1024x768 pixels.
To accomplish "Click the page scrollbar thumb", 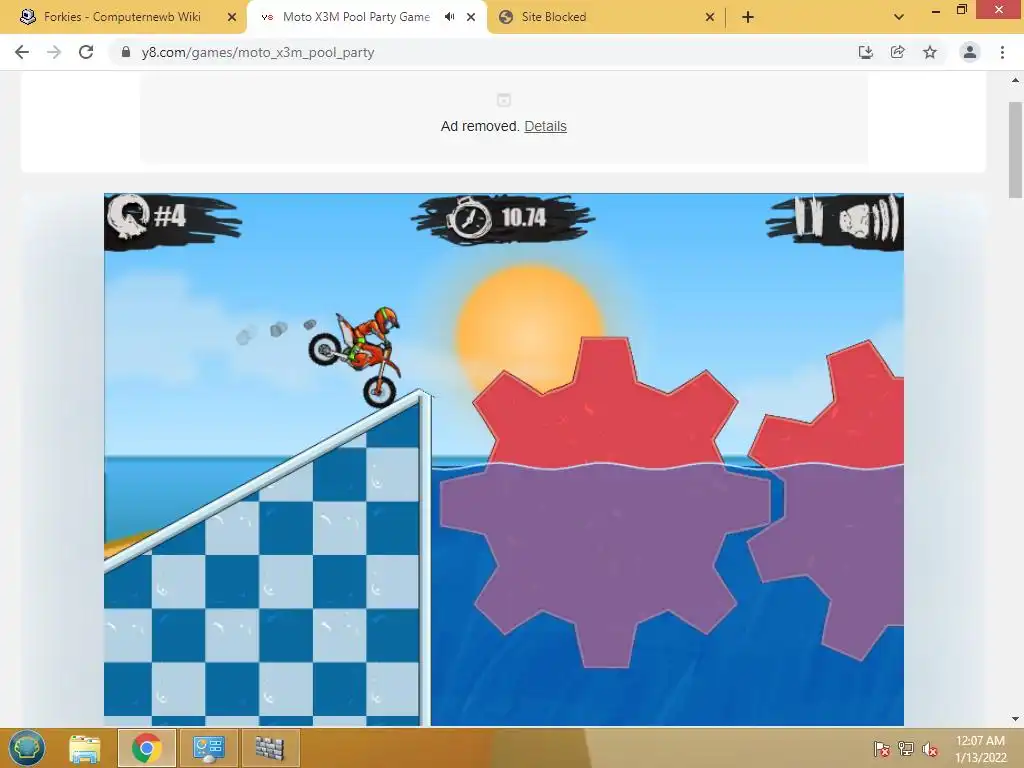I will point(1016,150).
